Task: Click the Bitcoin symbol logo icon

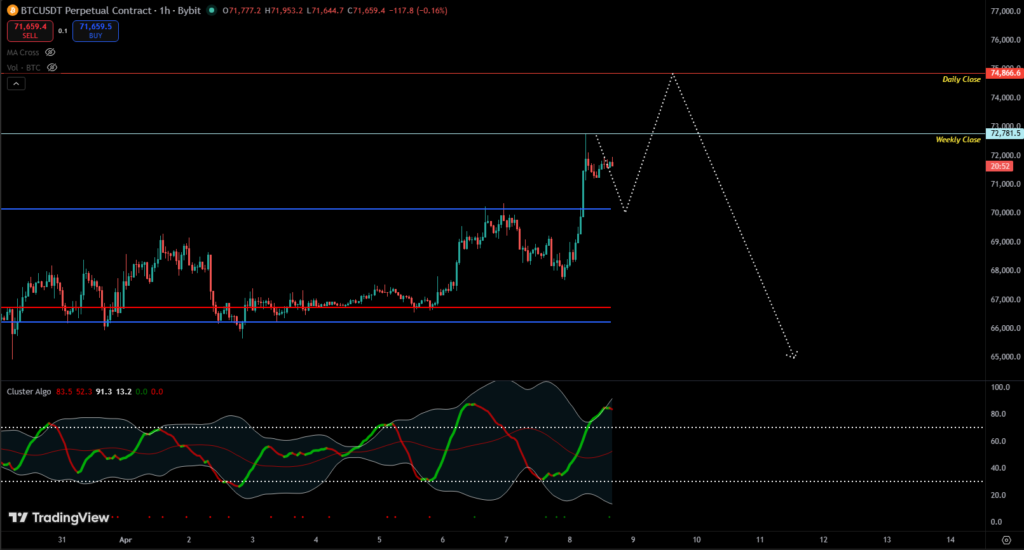Action: [10, 10]
